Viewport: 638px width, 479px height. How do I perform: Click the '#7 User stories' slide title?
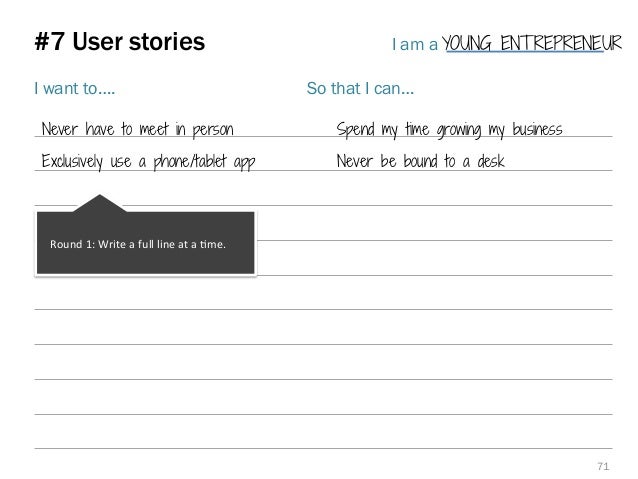pos(120,42)
